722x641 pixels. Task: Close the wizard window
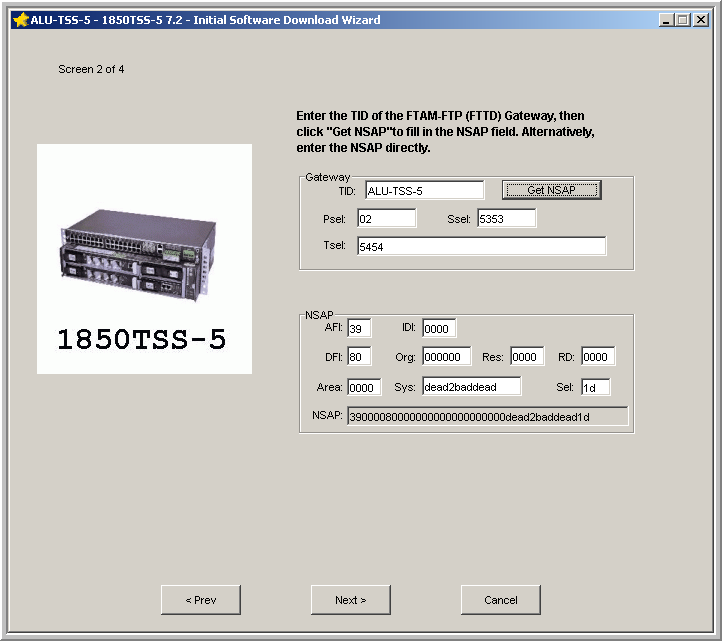(x=701, y=20)
